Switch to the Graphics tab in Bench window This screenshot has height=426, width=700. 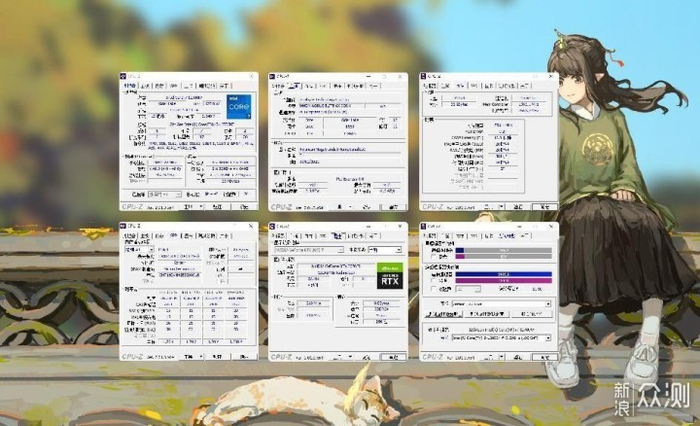pos(488,236)
